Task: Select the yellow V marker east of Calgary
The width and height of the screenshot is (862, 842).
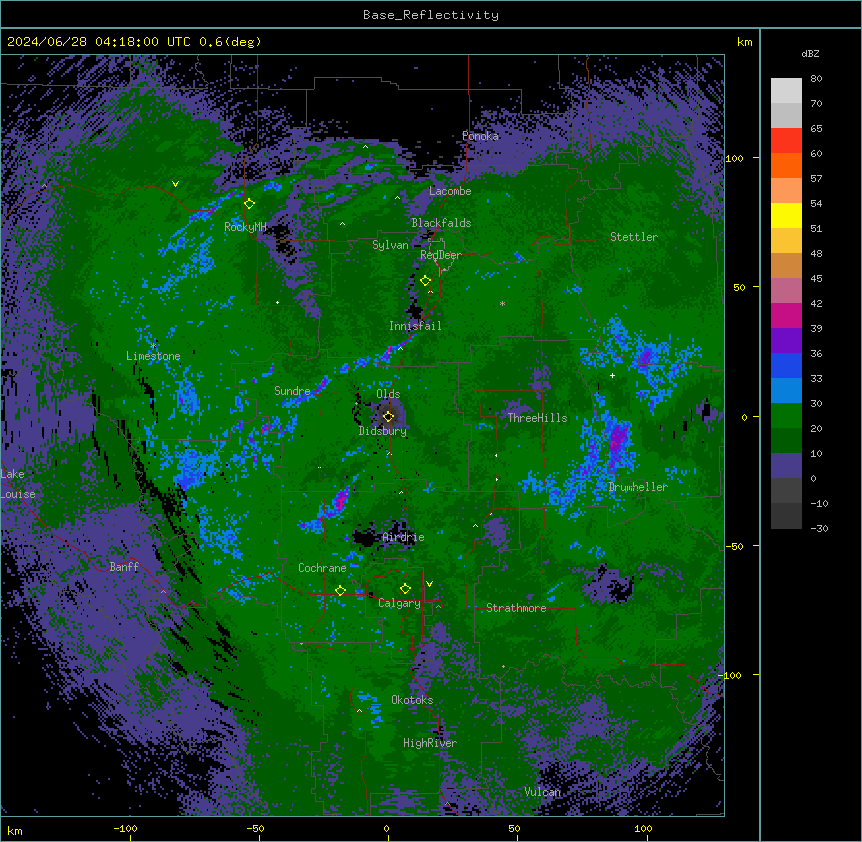Action: point(429,584)
